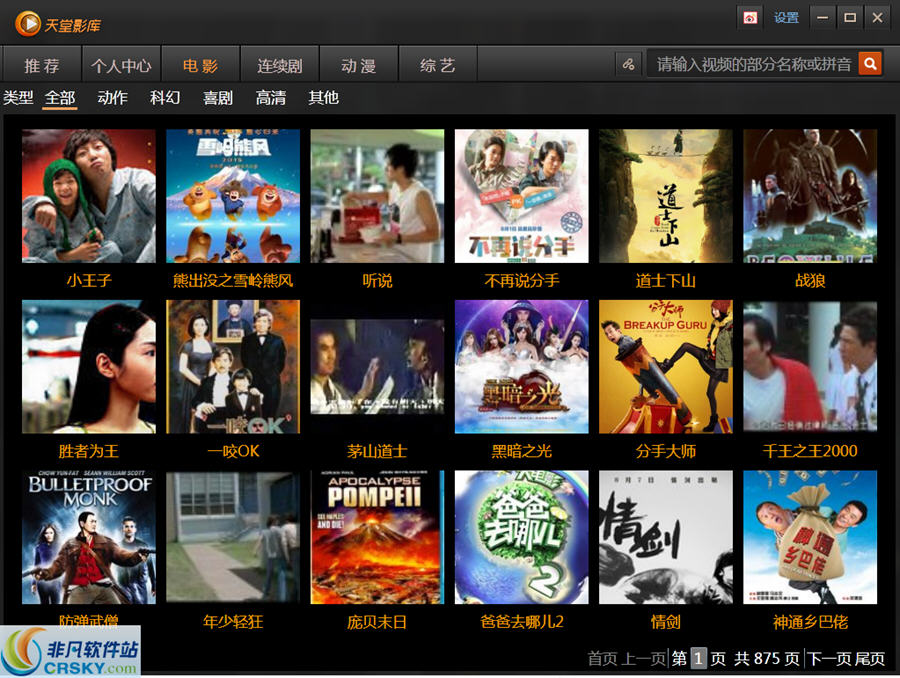
Task: Go to the 综艺 tab
Action: [438, 65]
